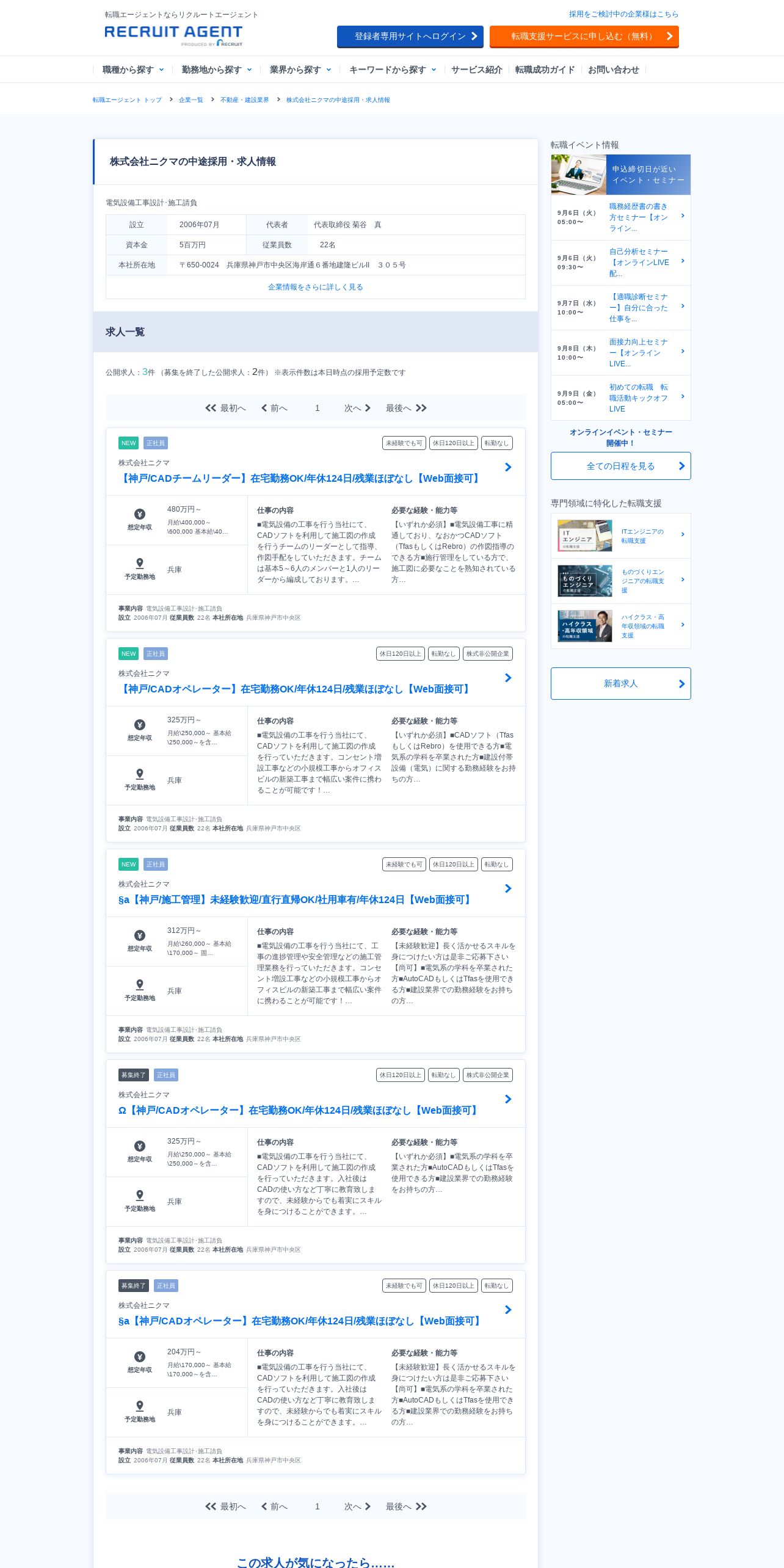Click arrow icon beside Ω CADオペレーター job

[508, 1099]
